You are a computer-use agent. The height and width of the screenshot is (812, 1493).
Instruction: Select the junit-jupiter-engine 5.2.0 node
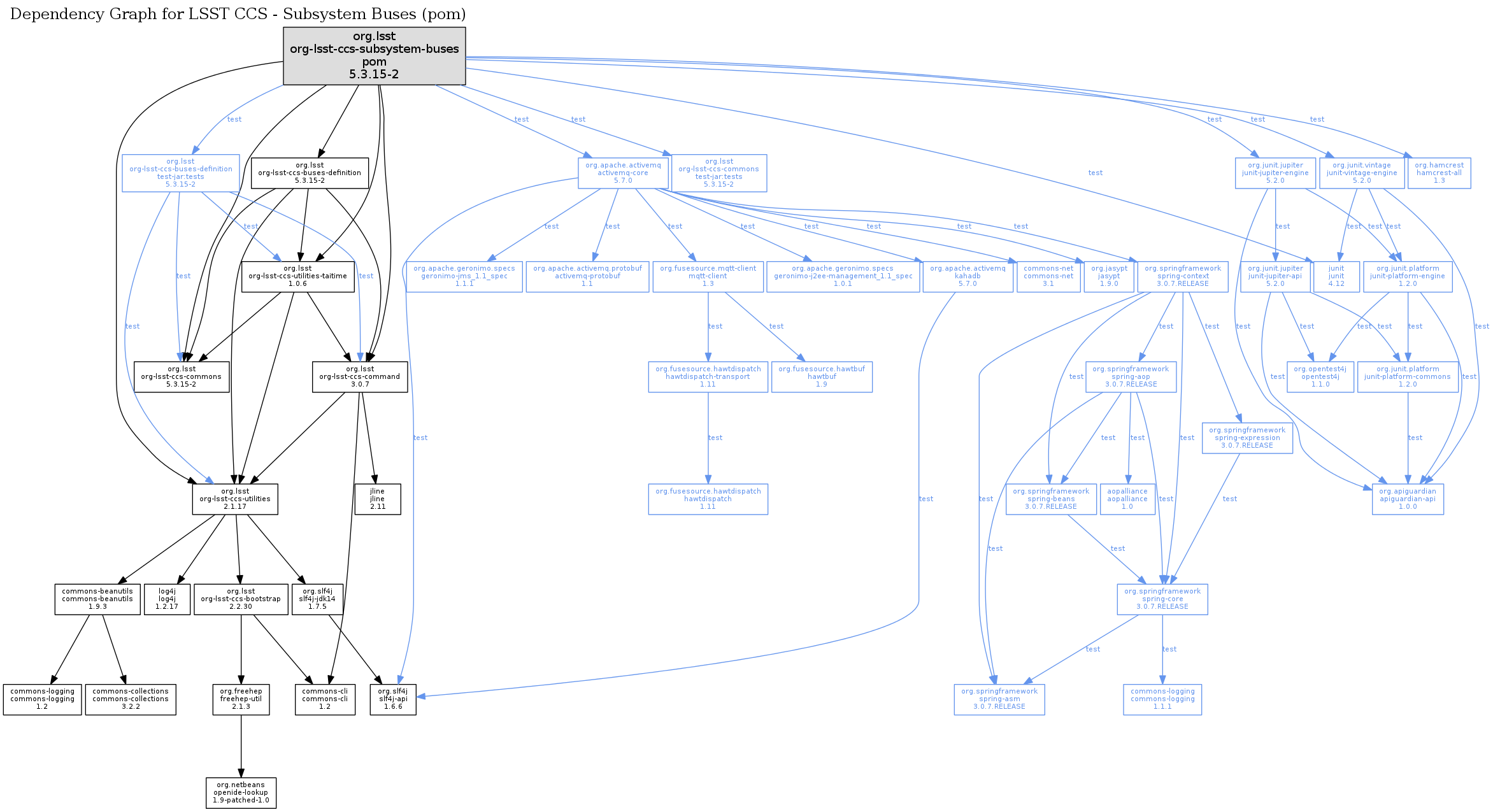pos(1275,173)
